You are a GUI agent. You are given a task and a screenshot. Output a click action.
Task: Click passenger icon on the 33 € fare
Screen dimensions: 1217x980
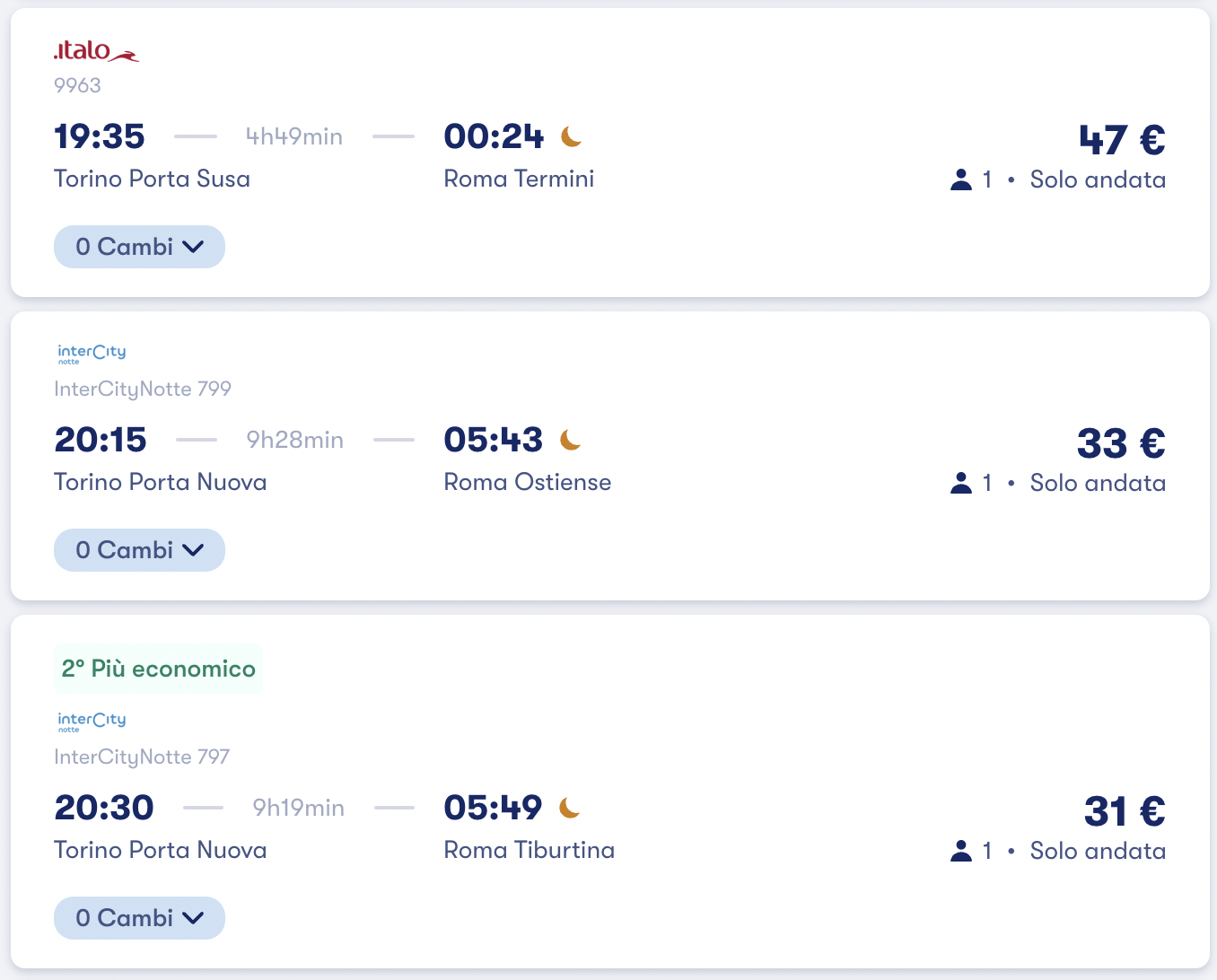coord(961,483)
